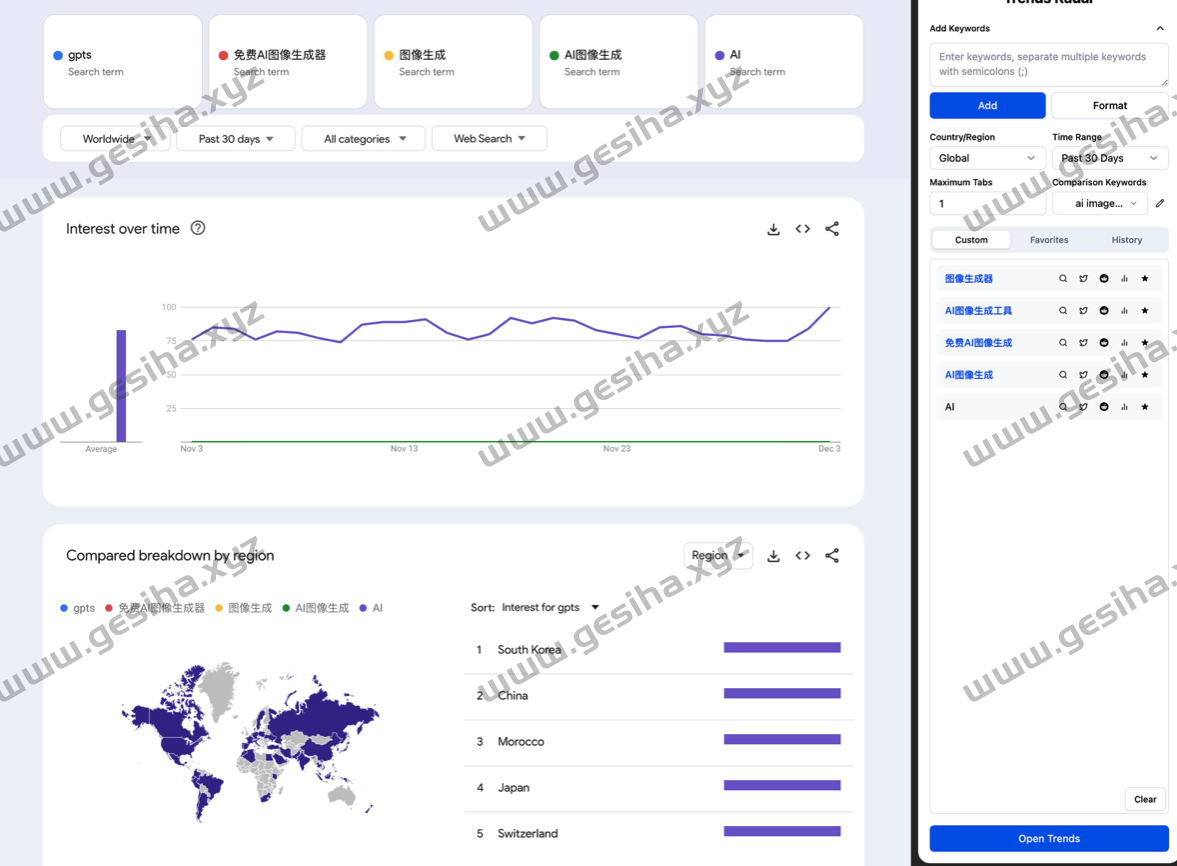The height and width of the screenshot is (866, 1177).
Task: Click the Twitter icon for AI图像生成工具
Action: (x=1083, y=310)
